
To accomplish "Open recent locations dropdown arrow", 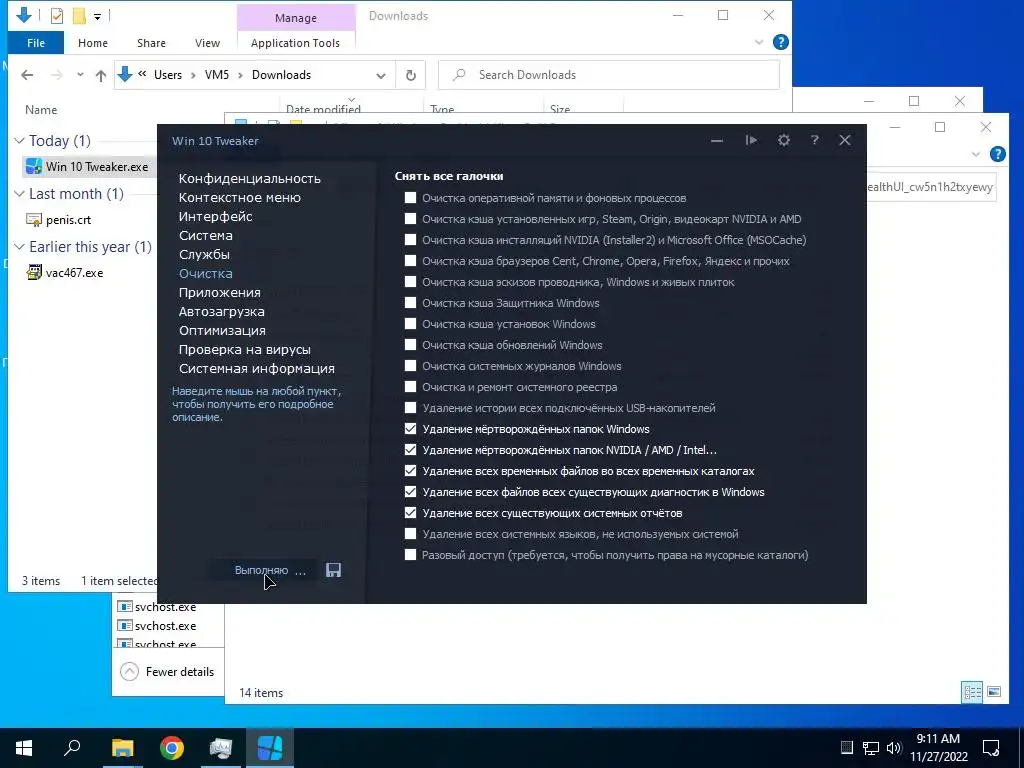I will (x=80, y=74).
